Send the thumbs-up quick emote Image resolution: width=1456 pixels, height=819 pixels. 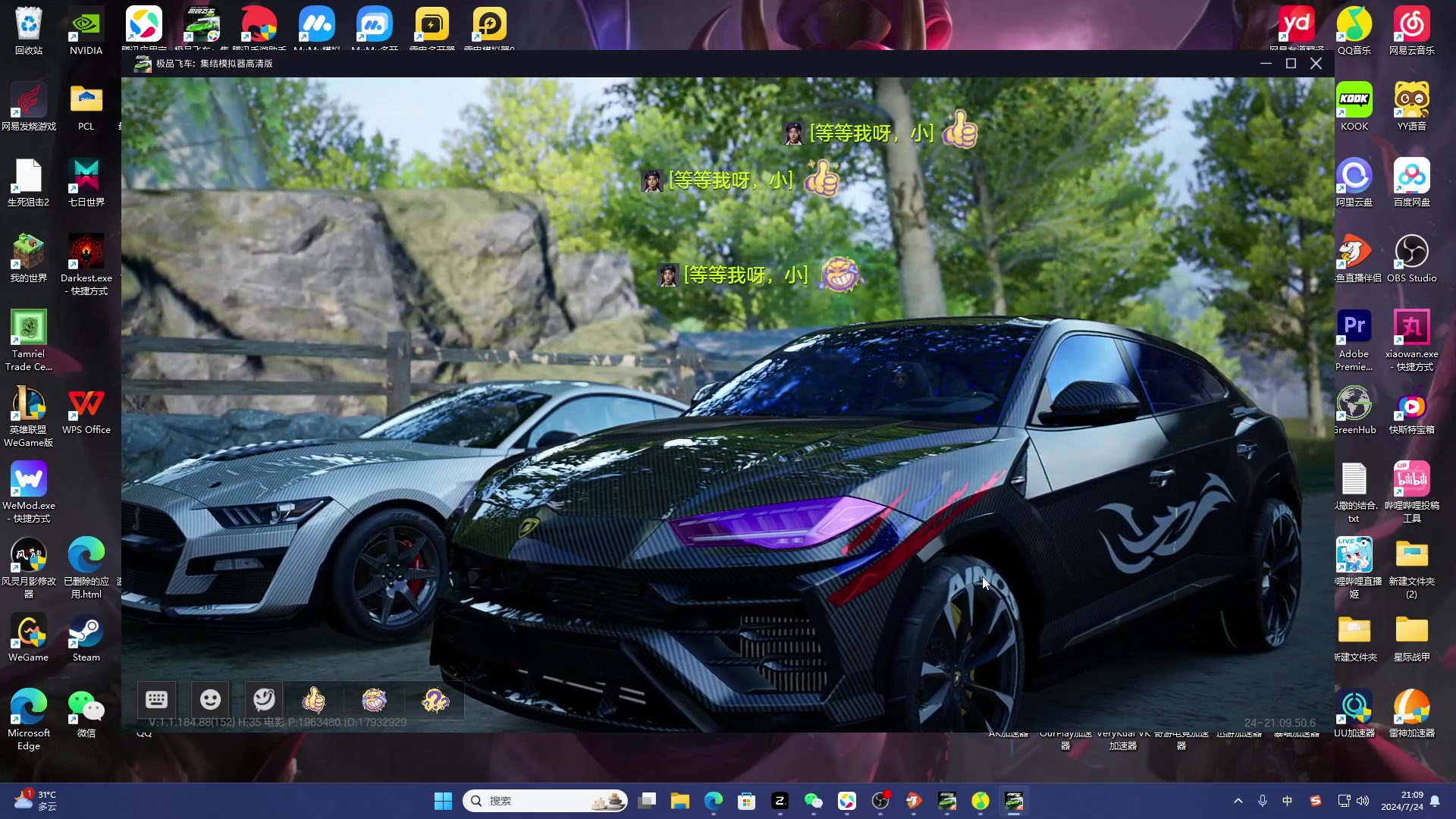pyautogui.click(x=314, y=700)
